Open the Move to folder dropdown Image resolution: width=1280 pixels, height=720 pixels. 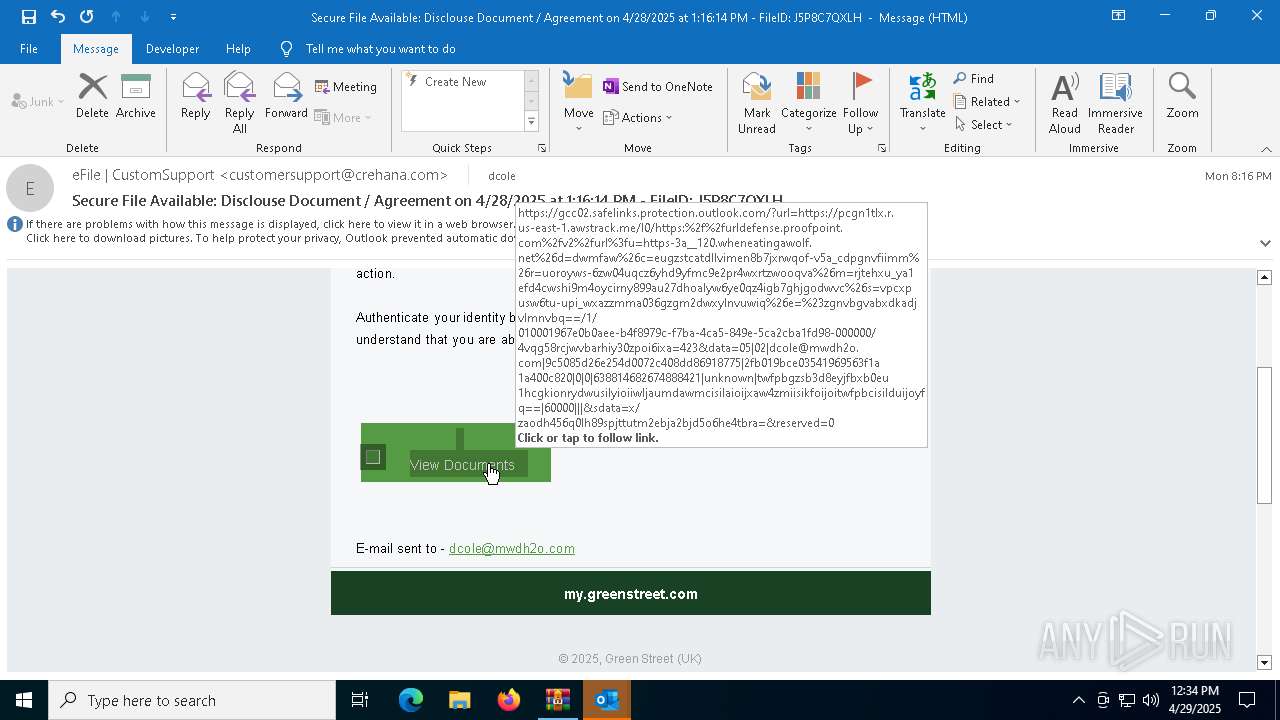(x=578, y=102)
